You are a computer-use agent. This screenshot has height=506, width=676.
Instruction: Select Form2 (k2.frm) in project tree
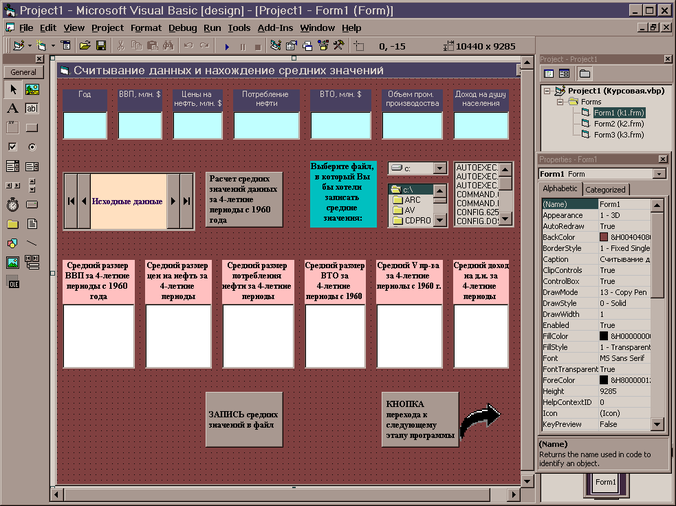pos(619,124)
